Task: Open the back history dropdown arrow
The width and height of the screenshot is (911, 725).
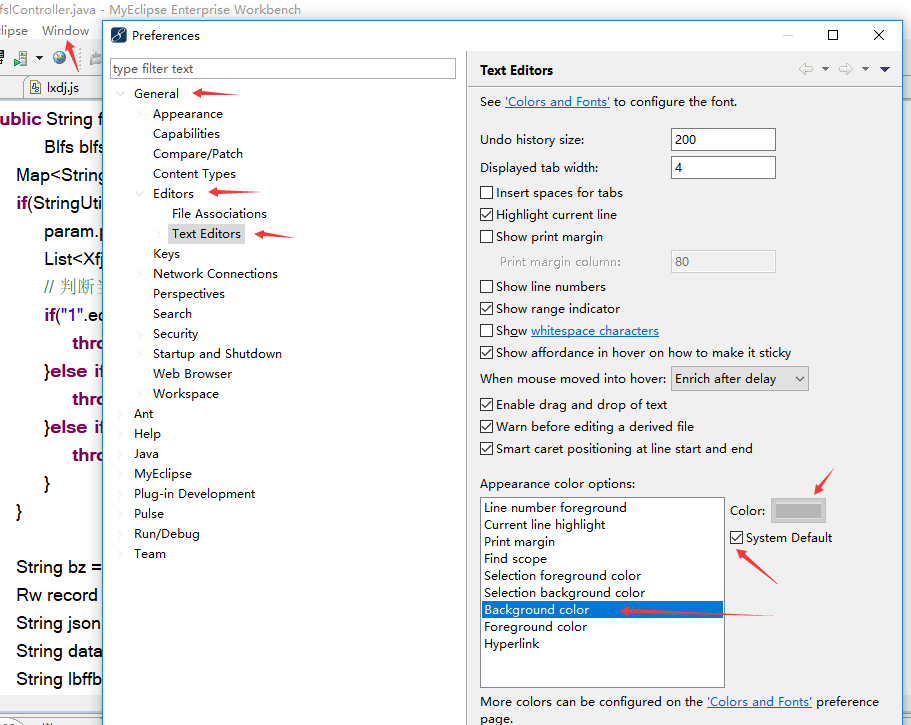Action: point(825,69)
